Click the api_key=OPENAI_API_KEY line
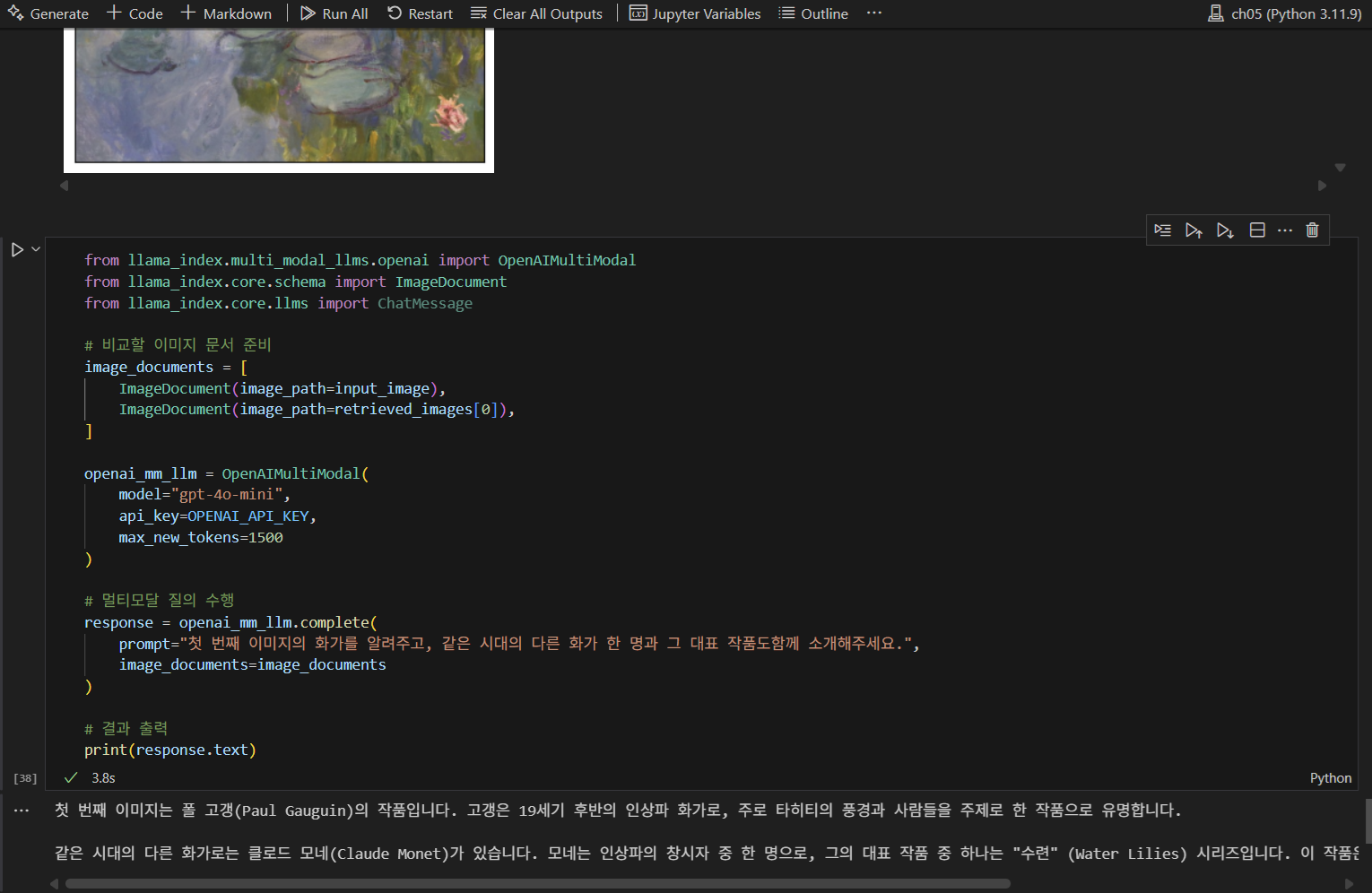Viewport: 1372px width, 893px height. [217, 516]
